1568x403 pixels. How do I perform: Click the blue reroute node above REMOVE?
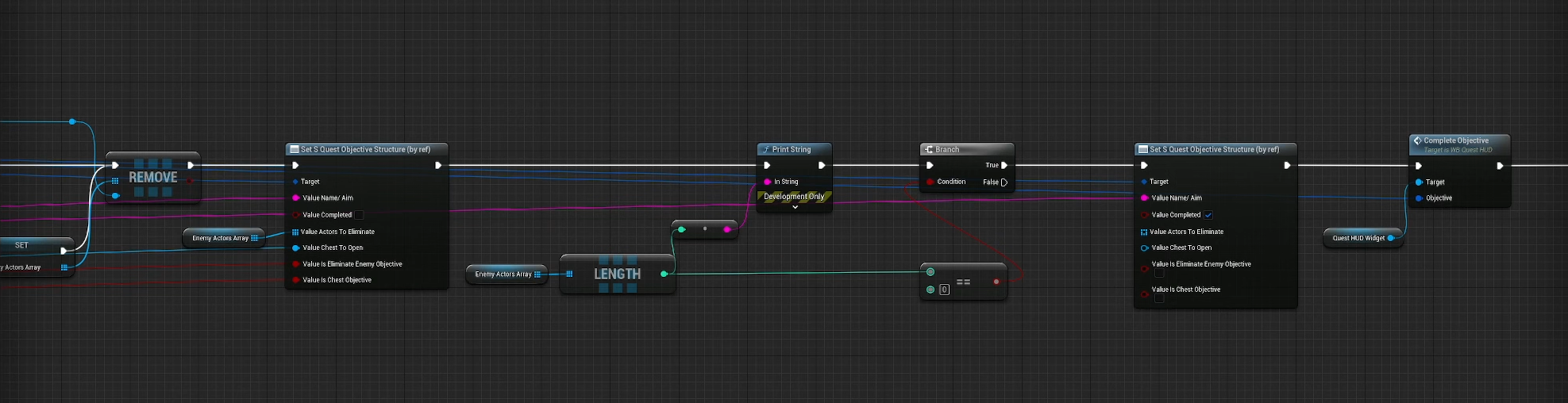coord(72,121)
